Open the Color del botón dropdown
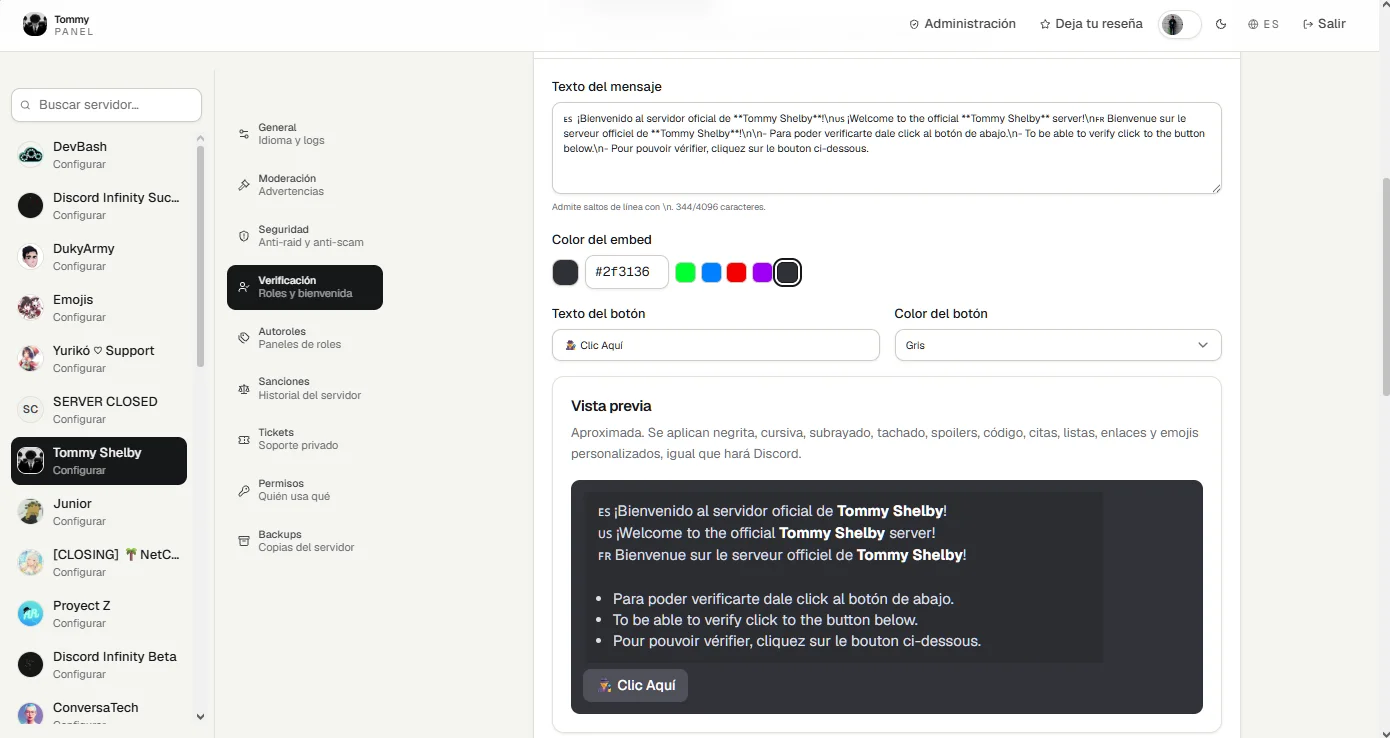 [x=1058, y=345]
